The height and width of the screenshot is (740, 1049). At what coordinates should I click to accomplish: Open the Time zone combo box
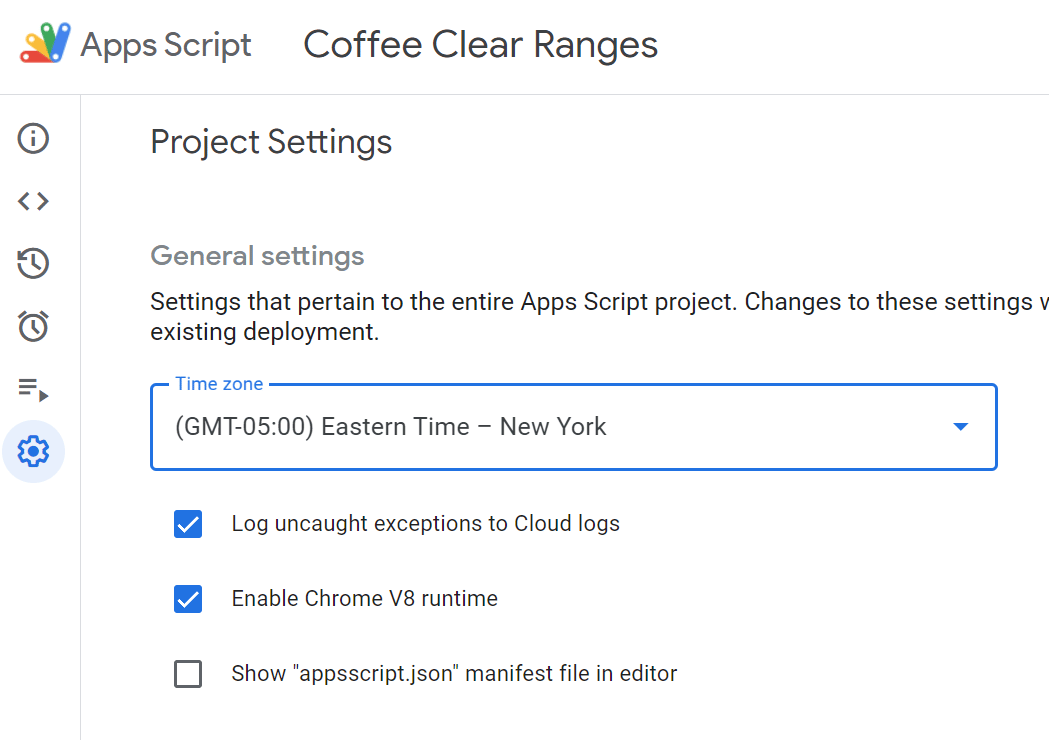click(x=560, y=427)
